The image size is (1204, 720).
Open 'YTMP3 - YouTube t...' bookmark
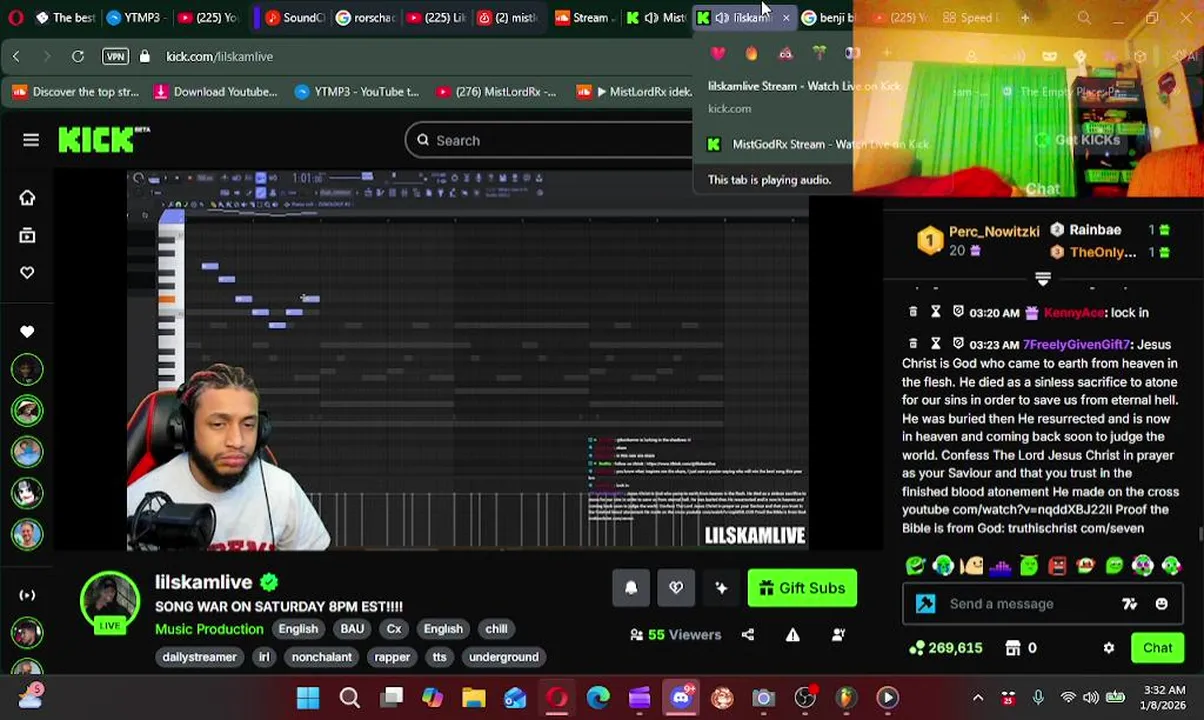click(357, 92)
